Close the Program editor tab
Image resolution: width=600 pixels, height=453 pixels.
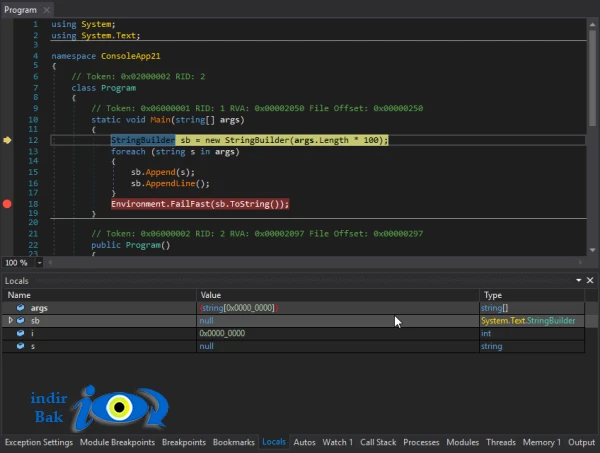coord(47,10)
